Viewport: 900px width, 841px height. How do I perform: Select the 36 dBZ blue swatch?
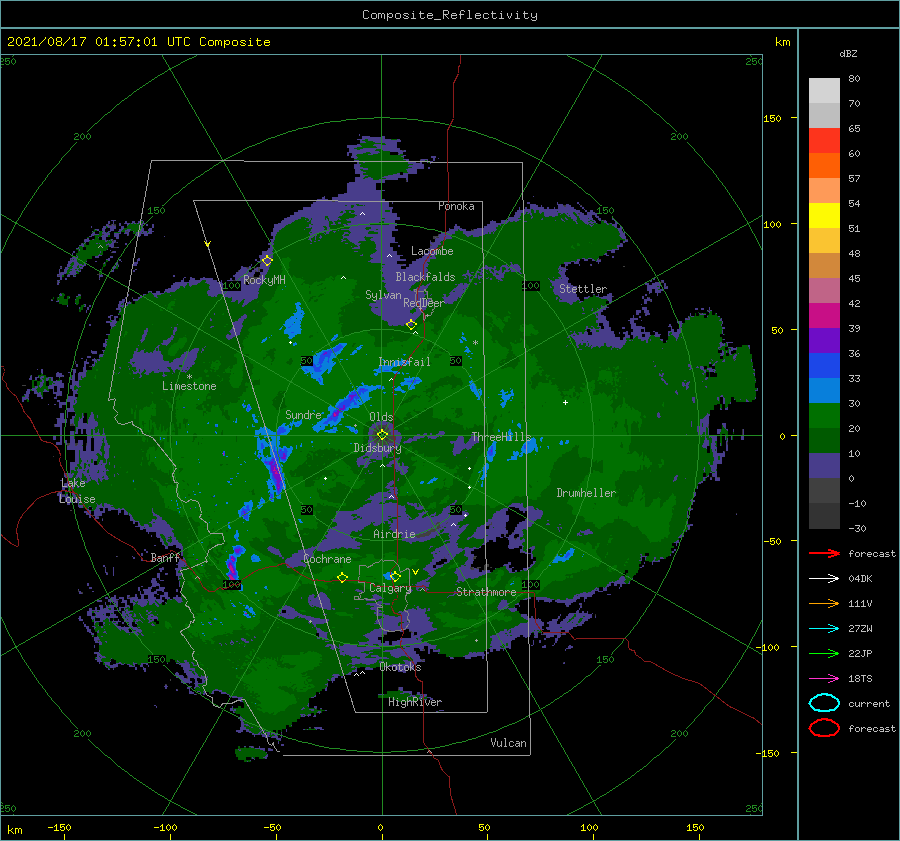(824, 365)
